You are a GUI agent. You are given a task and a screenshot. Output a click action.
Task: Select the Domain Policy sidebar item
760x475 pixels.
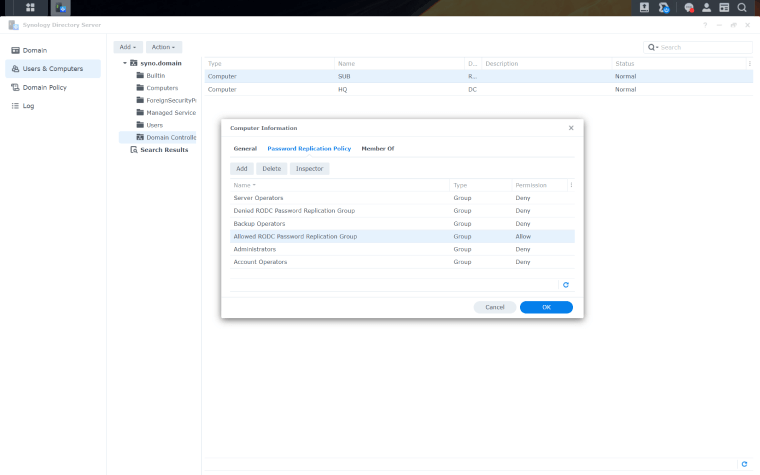[x=45, y=87]
